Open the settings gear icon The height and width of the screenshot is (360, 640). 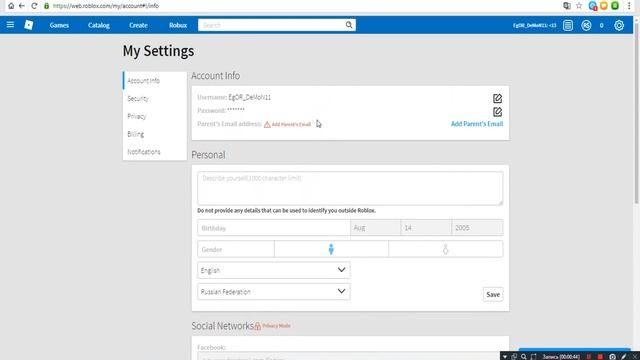click(x=619, y=25)
